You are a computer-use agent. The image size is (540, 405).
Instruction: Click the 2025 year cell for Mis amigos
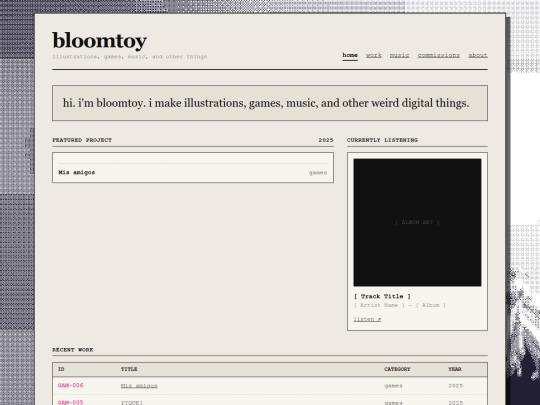coord(455,386)
